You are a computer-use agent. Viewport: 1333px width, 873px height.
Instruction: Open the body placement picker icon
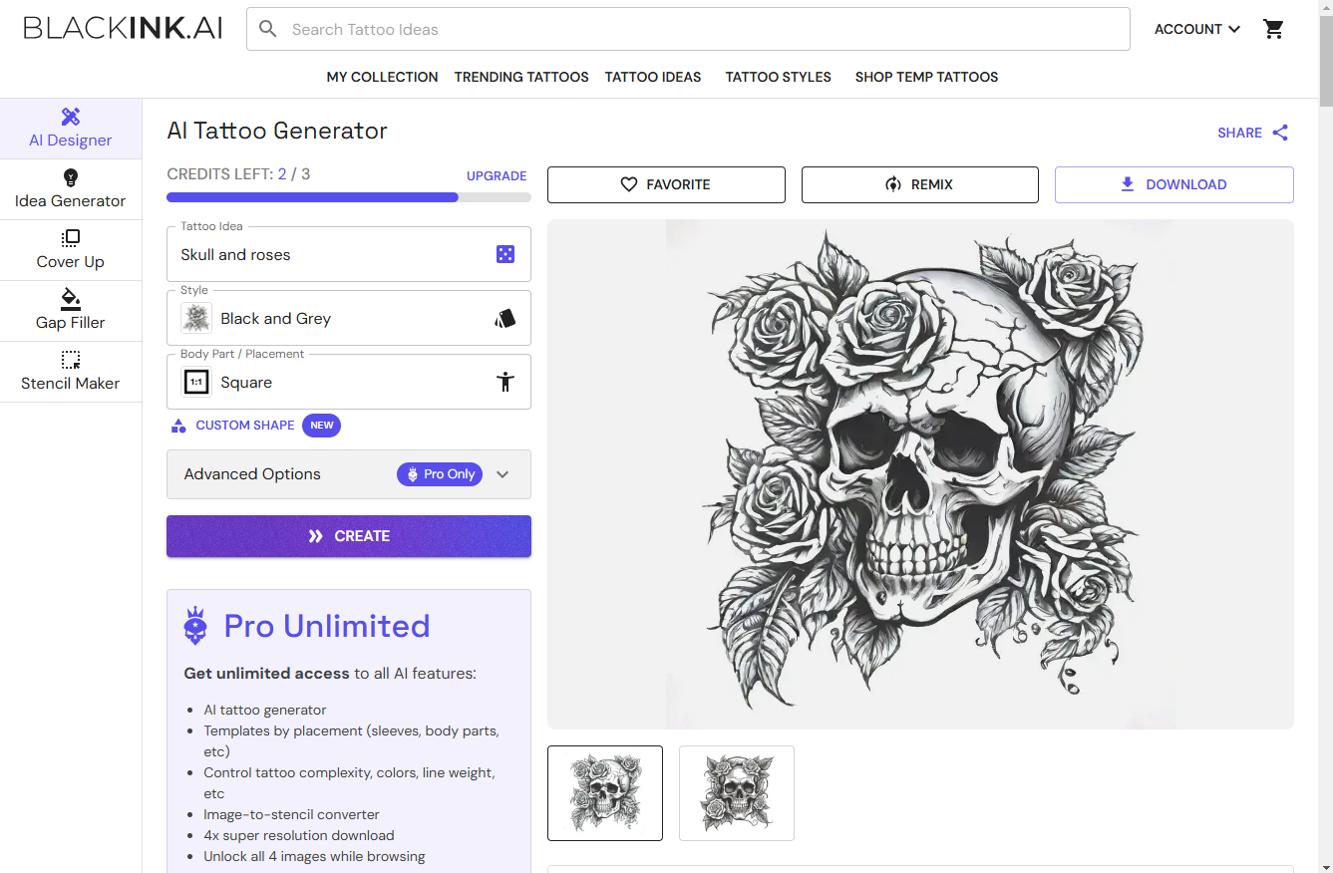tap(504, 381)
